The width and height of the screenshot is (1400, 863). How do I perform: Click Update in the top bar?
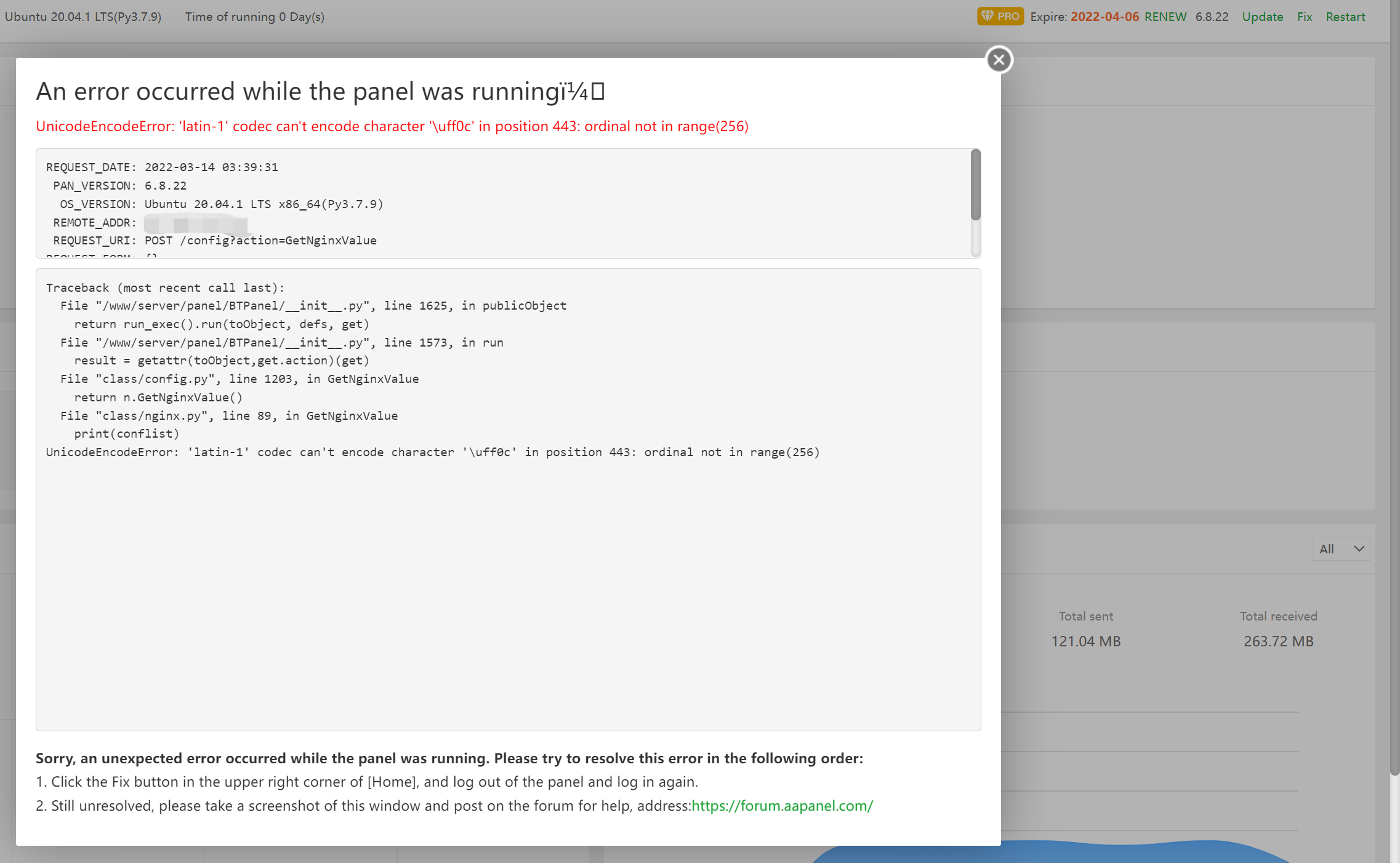(x=1262, y=17)
